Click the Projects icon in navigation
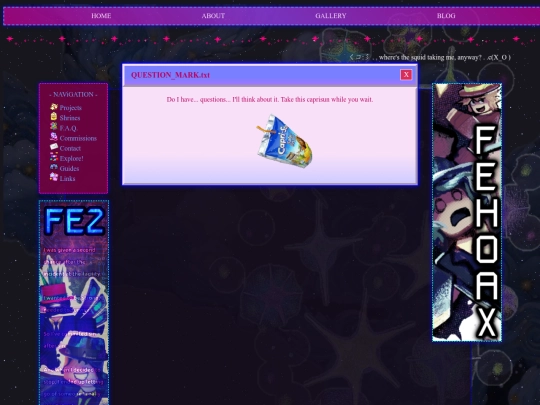 click(x=54, y=107)
